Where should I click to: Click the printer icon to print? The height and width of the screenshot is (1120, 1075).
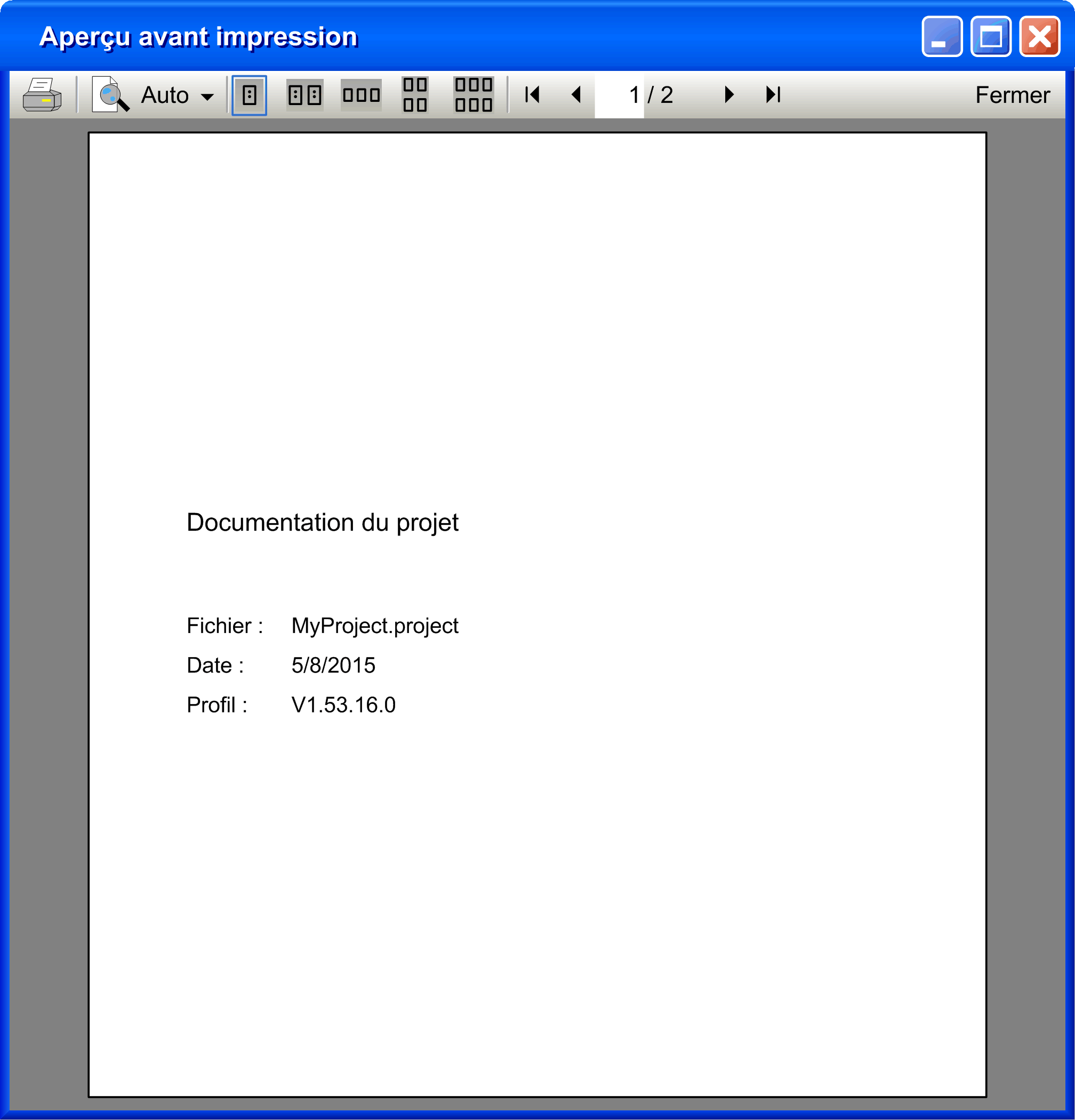pyautogui.click(x=42, y=95)
